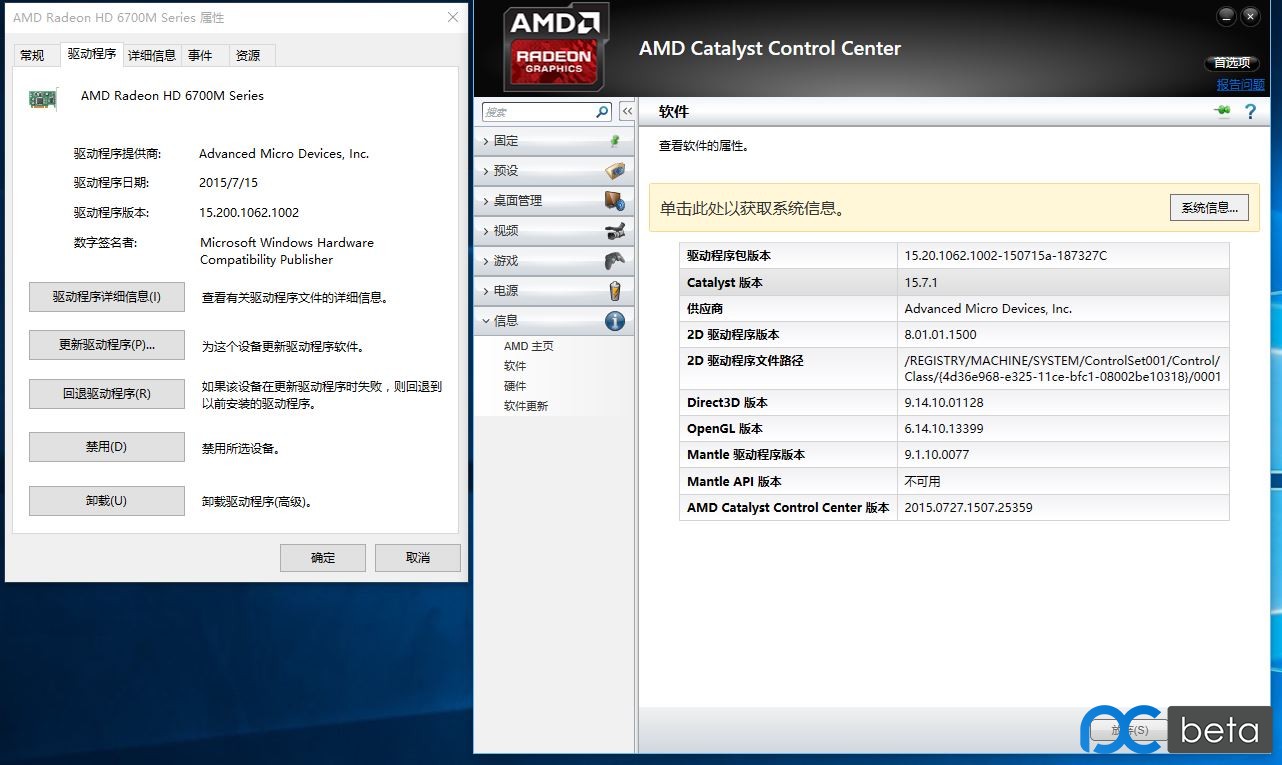This screenshot has height=765, width=1282.
Task: Expand the 固定 section
Action: tap(555, 141)
